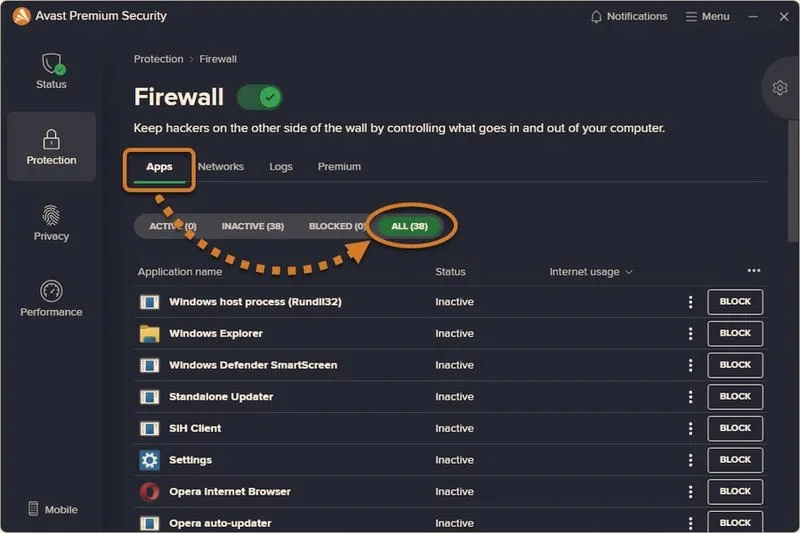Viewport: 800px width, 533px height.
Task: Select the Protection padlock in sidebar
Action: coord(52,146)
